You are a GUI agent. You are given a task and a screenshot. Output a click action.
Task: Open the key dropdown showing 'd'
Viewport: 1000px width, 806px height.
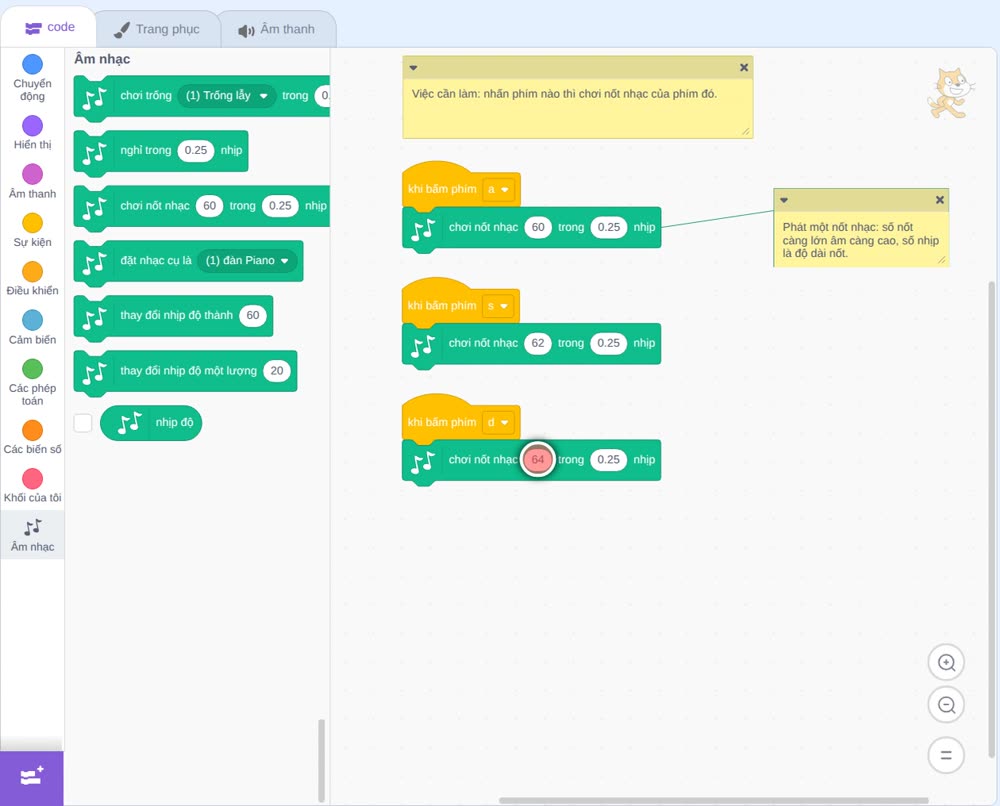[498, 422]
